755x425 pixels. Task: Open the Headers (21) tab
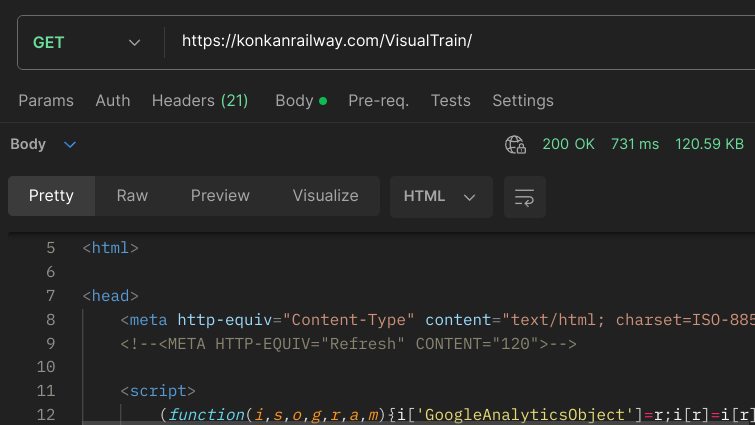pyautogui.click(x=200, y=101)
